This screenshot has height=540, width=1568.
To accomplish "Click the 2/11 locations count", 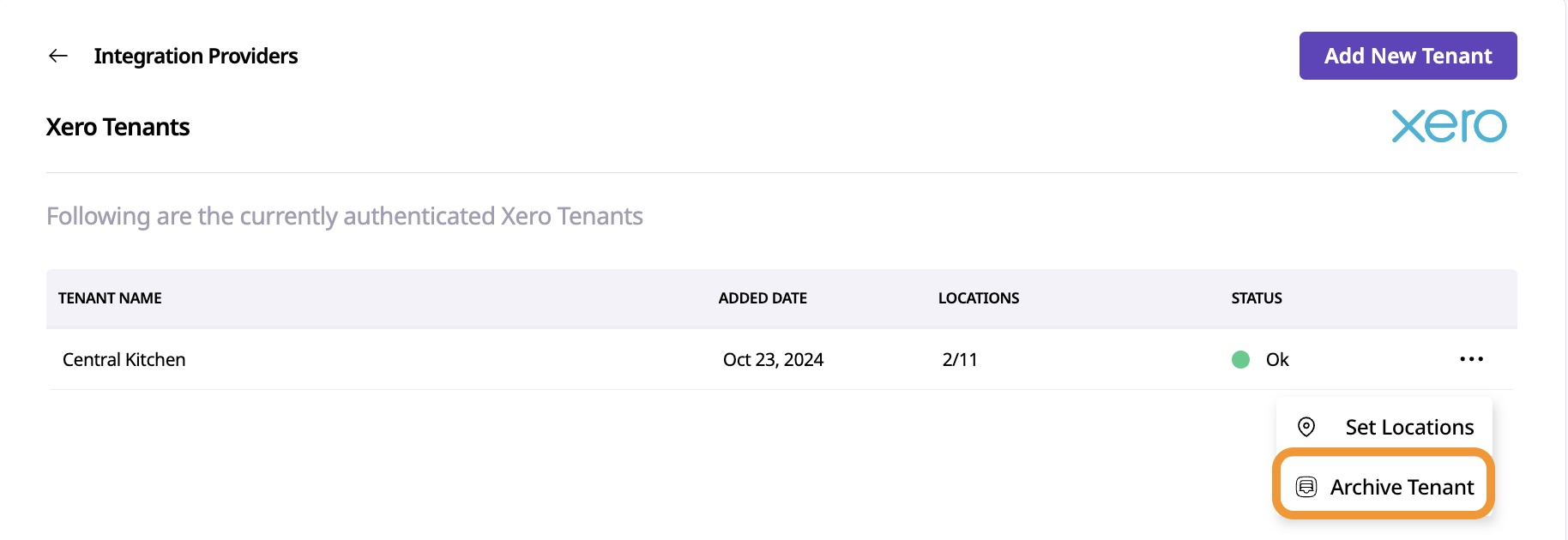I will point(960,360).
